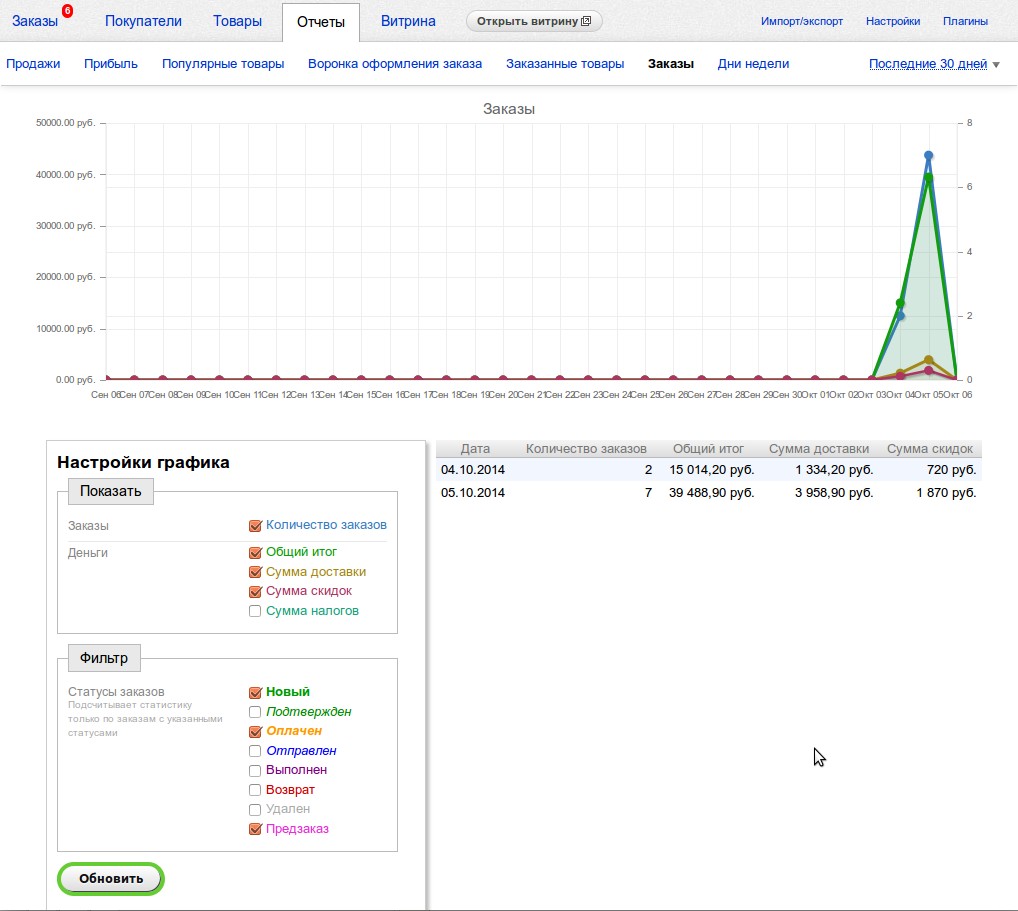Click the 15 014,20 руб. total cell
1018x911 pixels.
pos(712,469)
